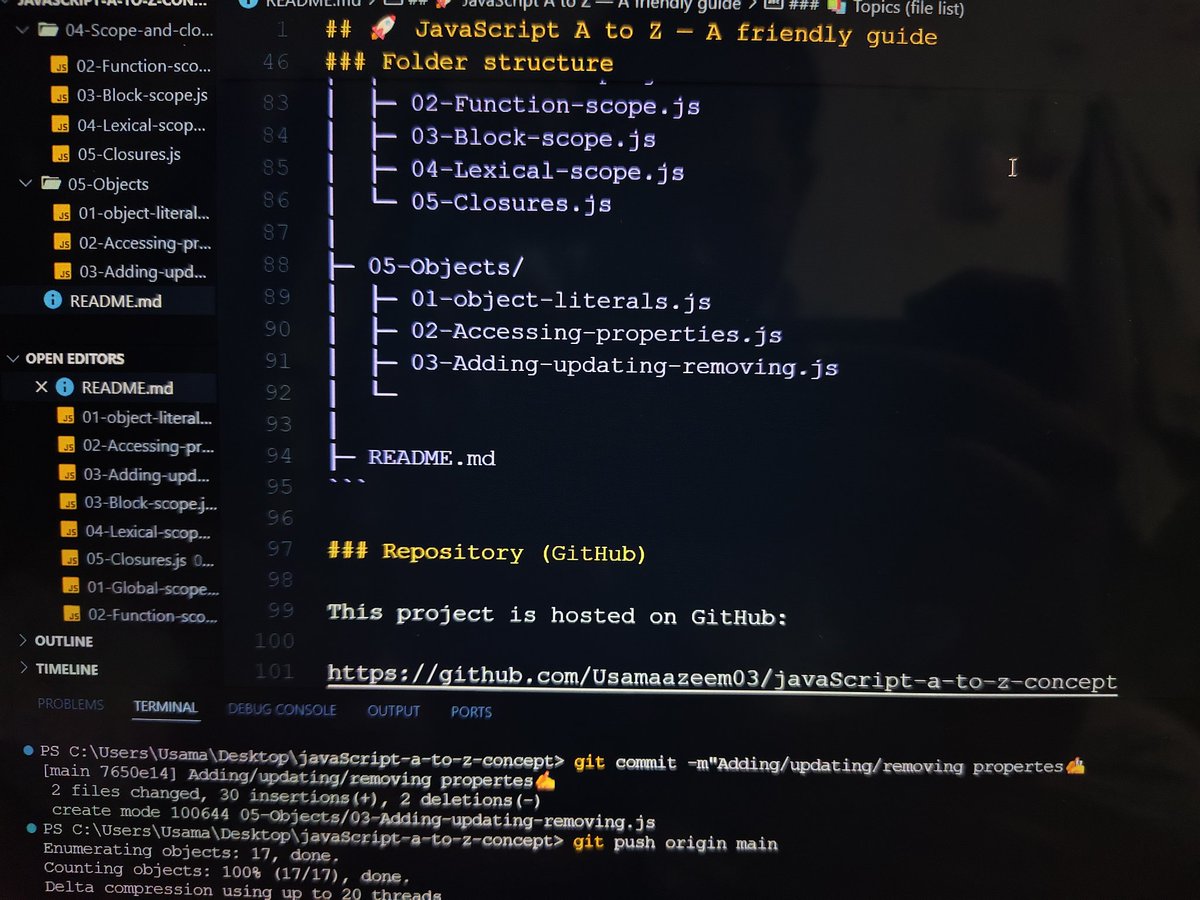
Task: Open the GitHub repository URL link
Action: [x=722, y=680]
